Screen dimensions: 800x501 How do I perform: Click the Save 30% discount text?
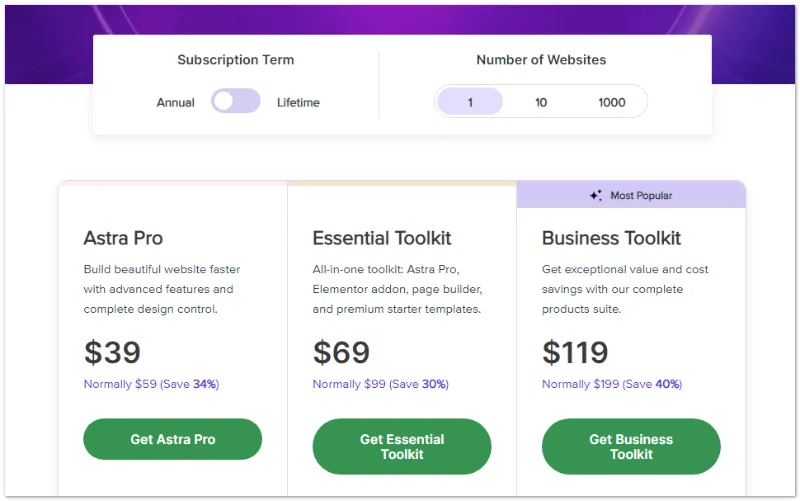tap(422, 384)
